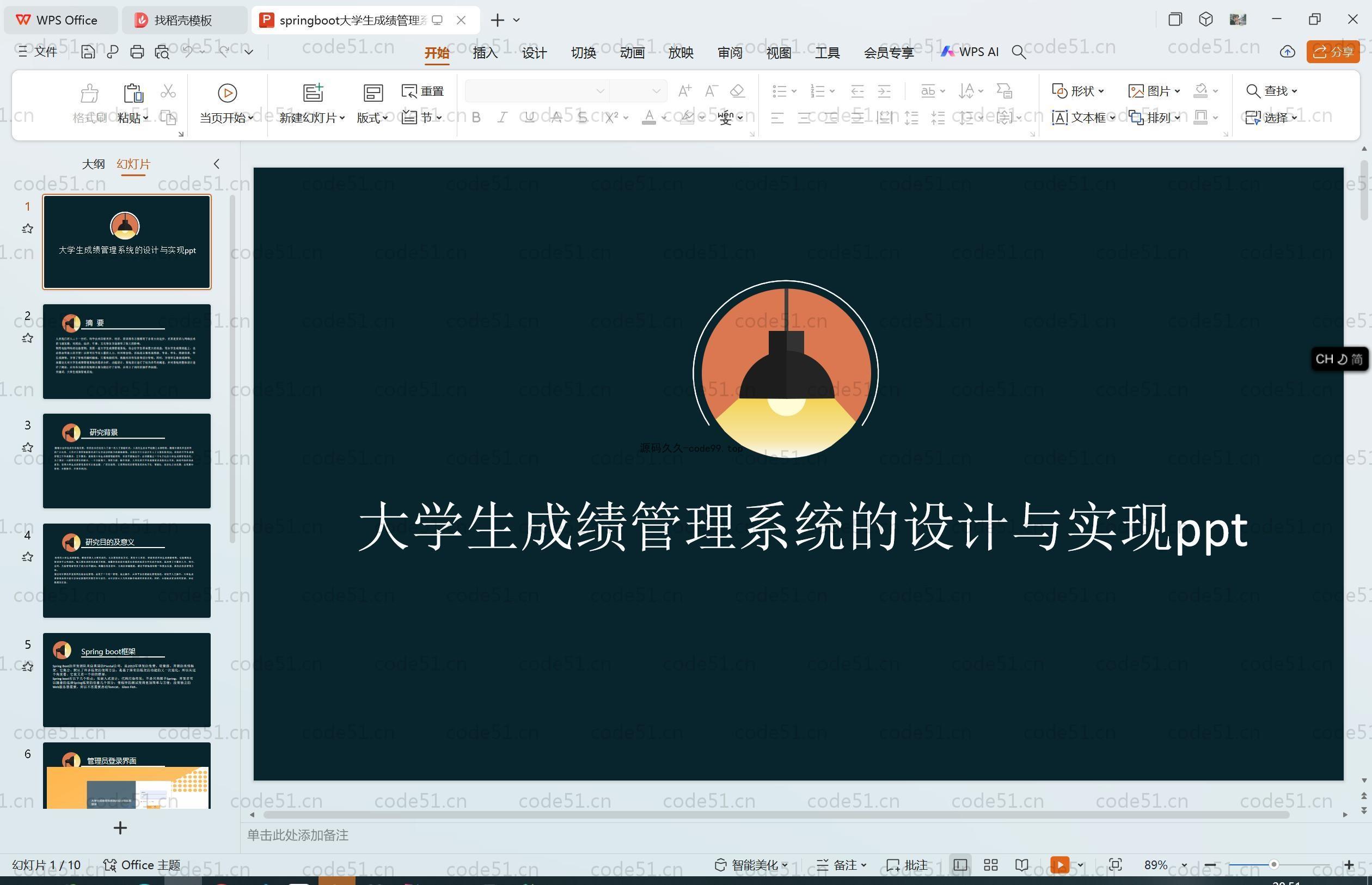Click the Cut scissors icon
1372x885 pixels.
[168, 91]
